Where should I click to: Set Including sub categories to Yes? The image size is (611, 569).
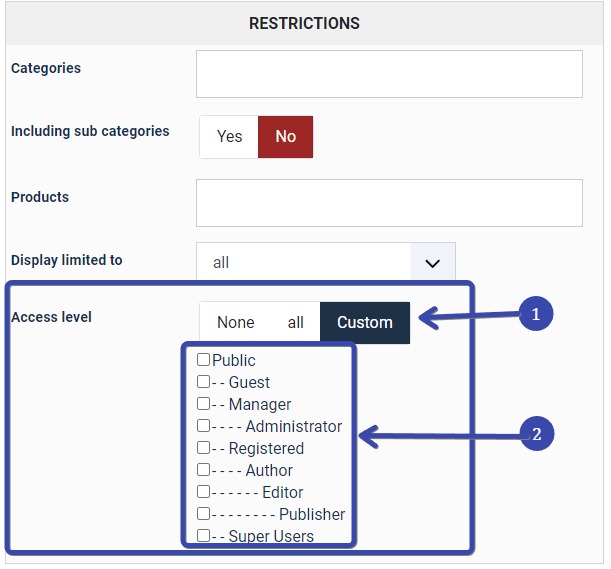pyautogui.click(x=229, y=137)
